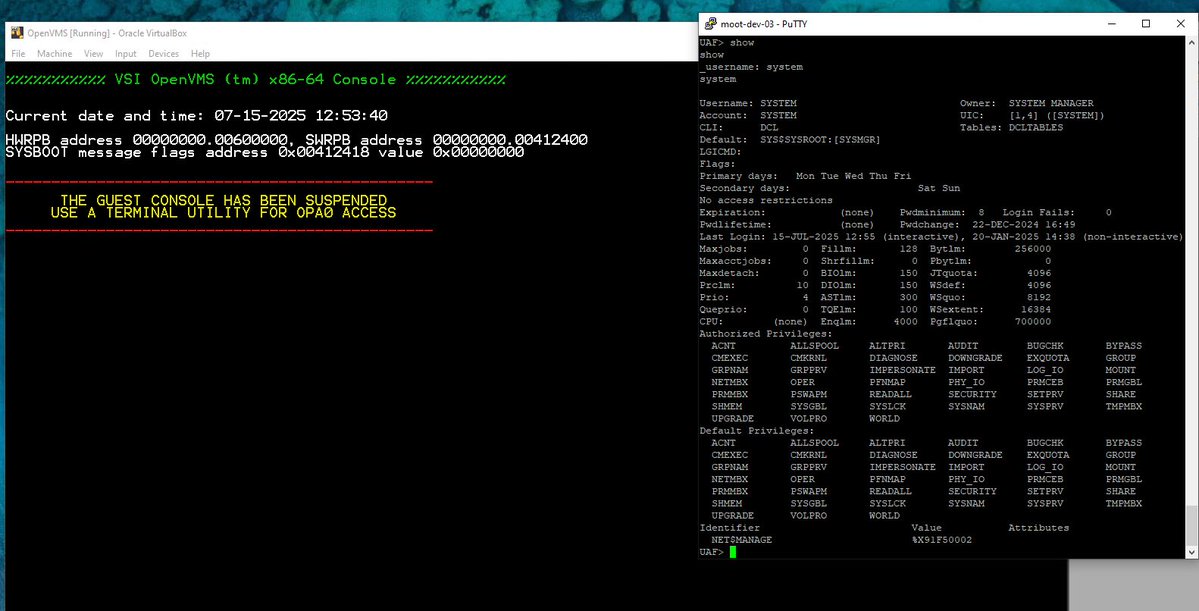This screenshot has width=1199, height=611.
Task: Click the 'Default Privileges:' heading
Action: coord(757,431)
